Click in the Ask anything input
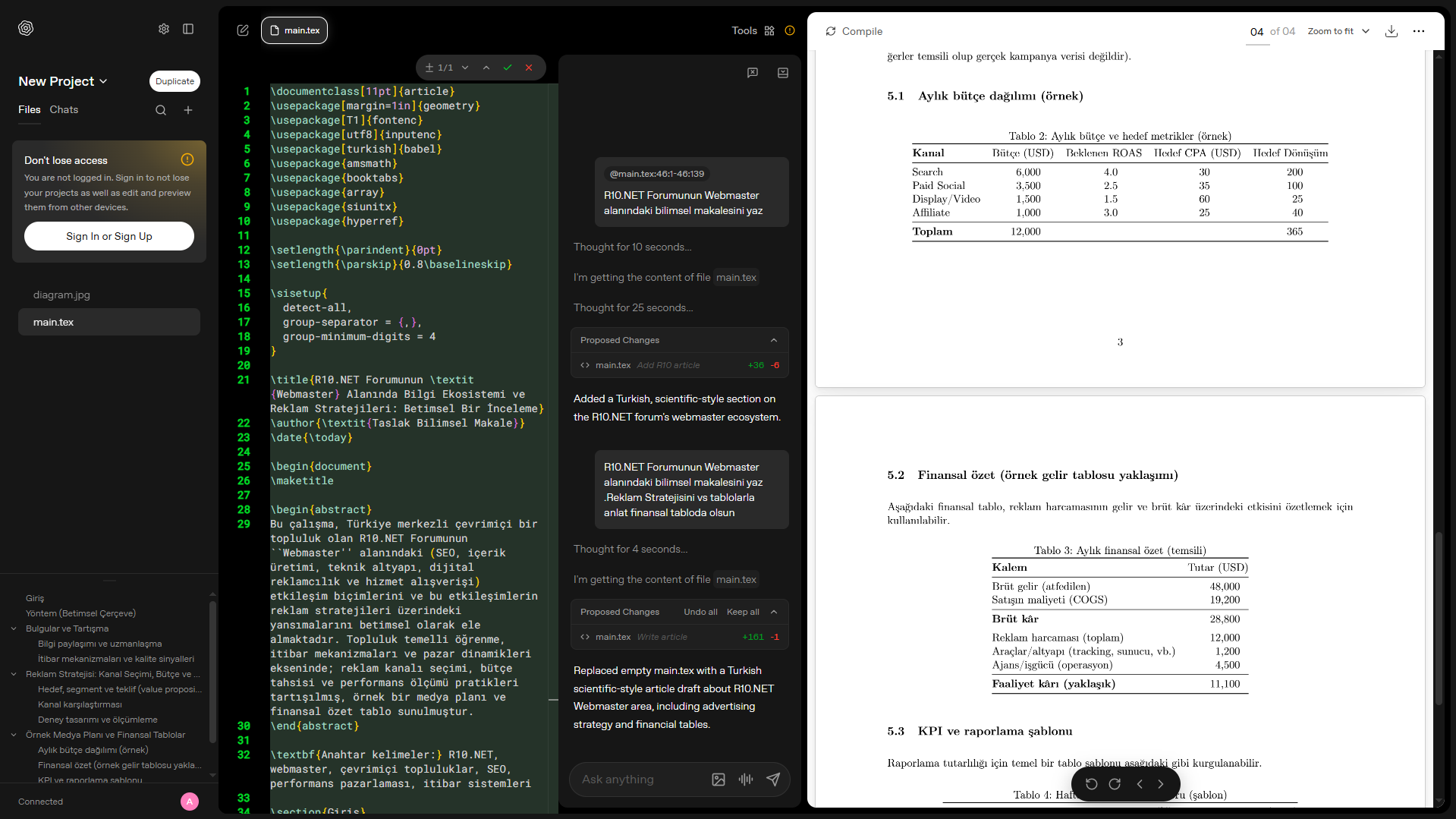This screenshot has width=1456, height=819. 641,780
